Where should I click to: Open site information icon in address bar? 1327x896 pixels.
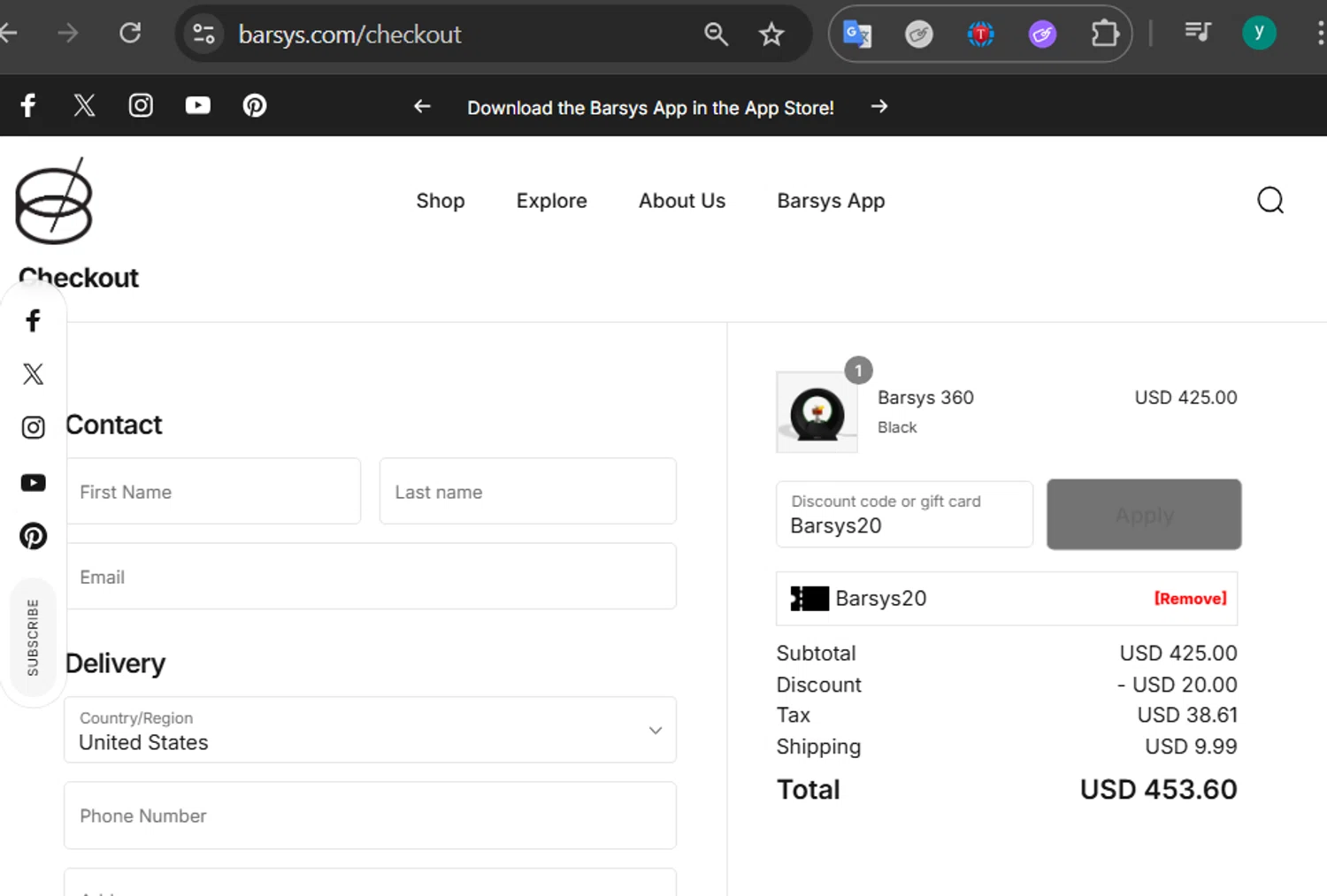tap(203, 34)
